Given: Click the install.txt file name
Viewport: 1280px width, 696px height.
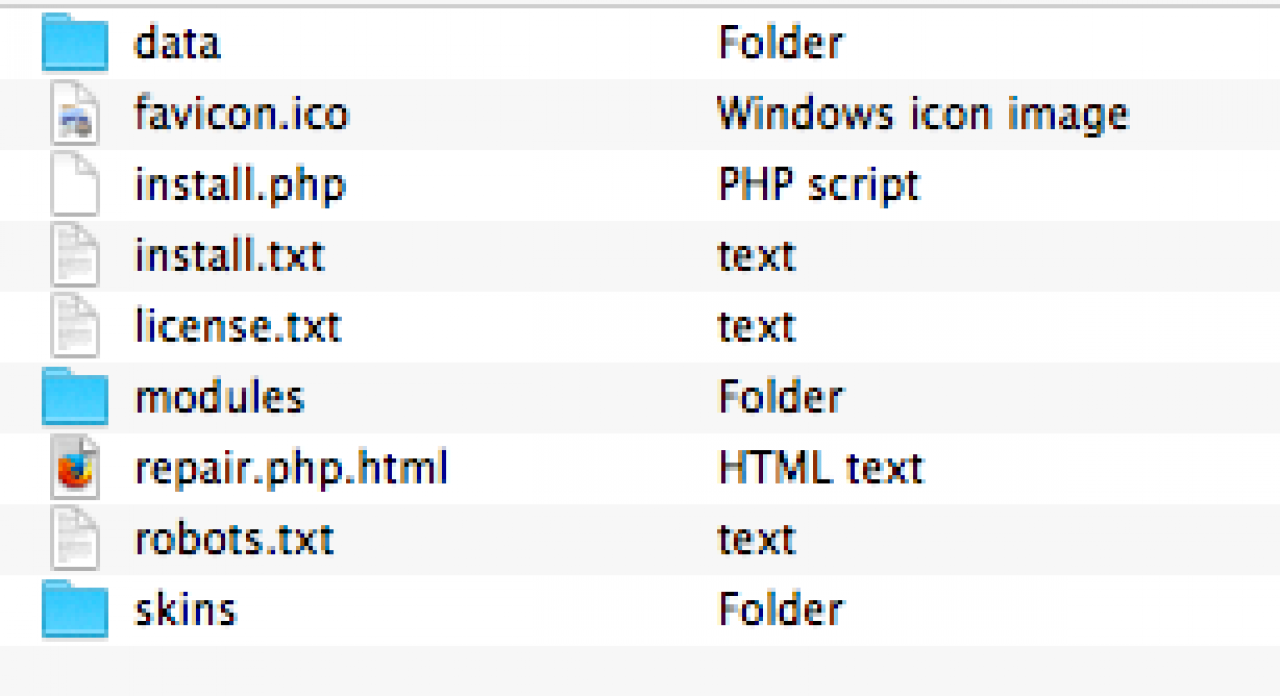Looking at the screenshot, I should [229, 257].
